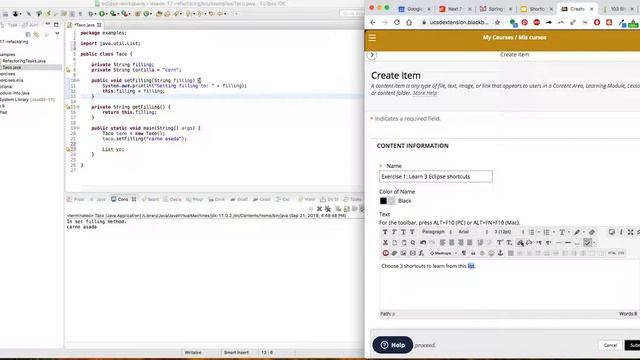This screenshot has width=640, height=360.
Task: Open the numbered list style dropdown arrow
Action: 554,232
